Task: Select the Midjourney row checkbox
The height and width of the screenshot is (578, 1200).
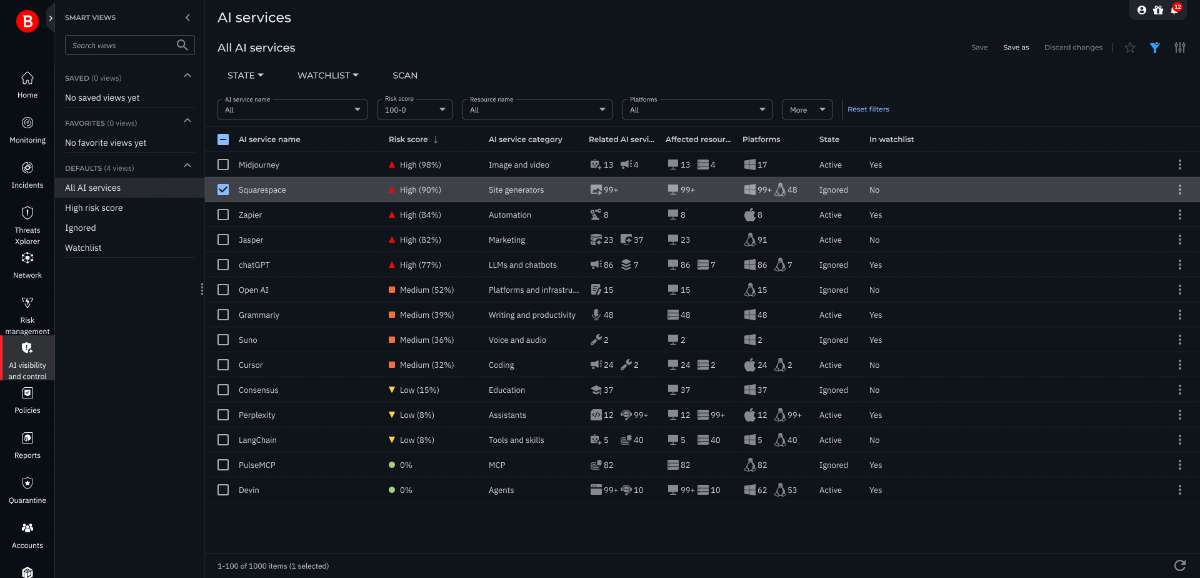Action: point(223,164)
